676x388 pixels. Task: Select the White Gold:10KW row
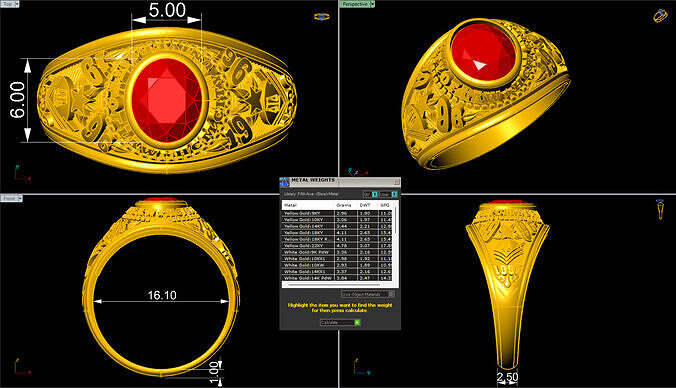(337, 265)
